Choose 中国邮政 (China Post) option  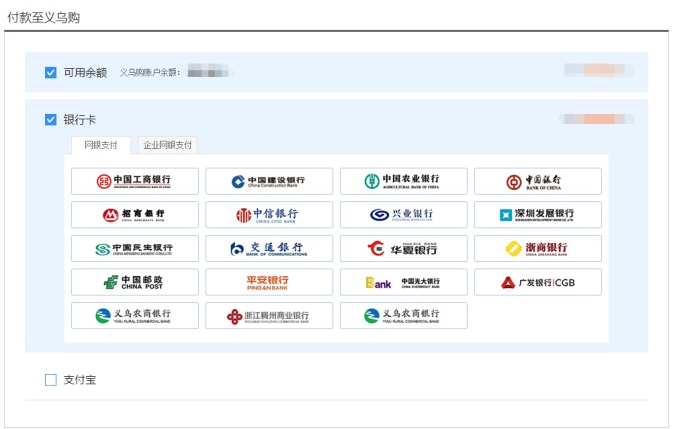pos(135,282)
